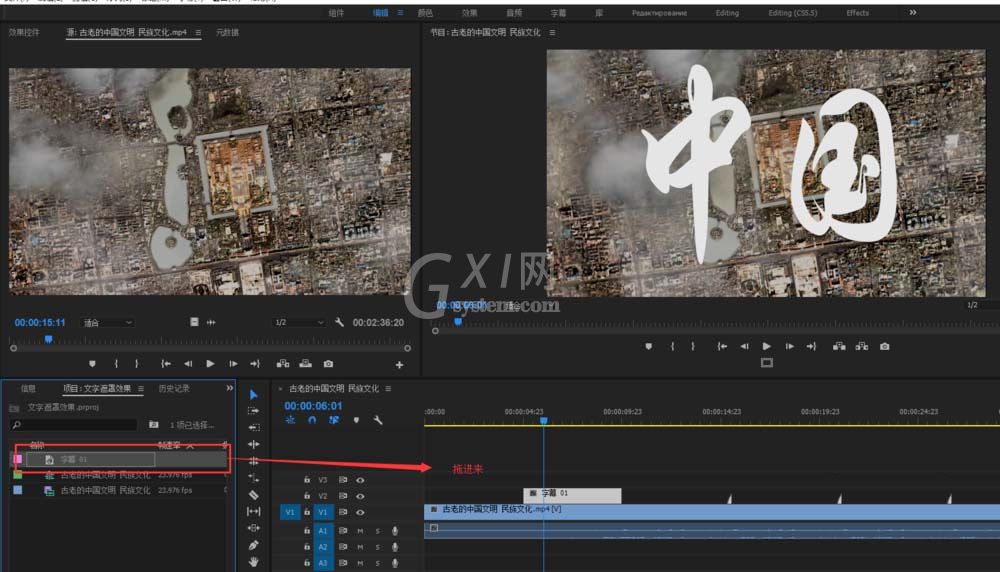This screenshot has height=572, width=1000.
Task: Play the program monitor sequence
Action: pos(767,346)
